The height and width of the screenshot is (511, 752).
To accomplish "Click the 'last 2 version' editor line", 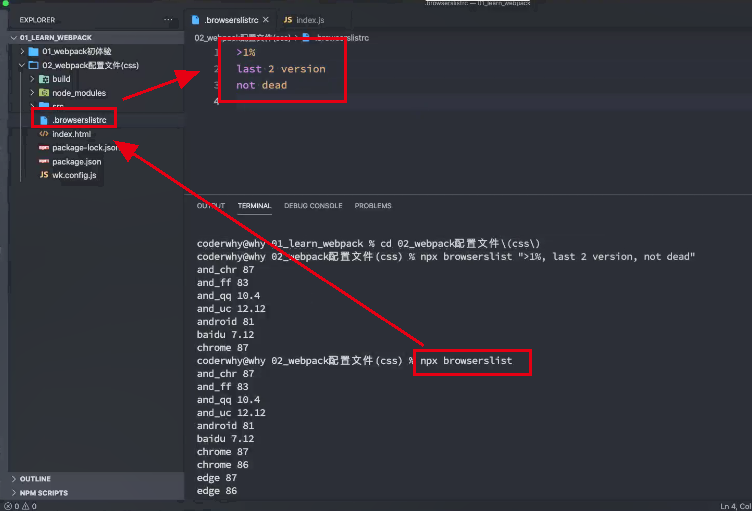I will [281, 69].
